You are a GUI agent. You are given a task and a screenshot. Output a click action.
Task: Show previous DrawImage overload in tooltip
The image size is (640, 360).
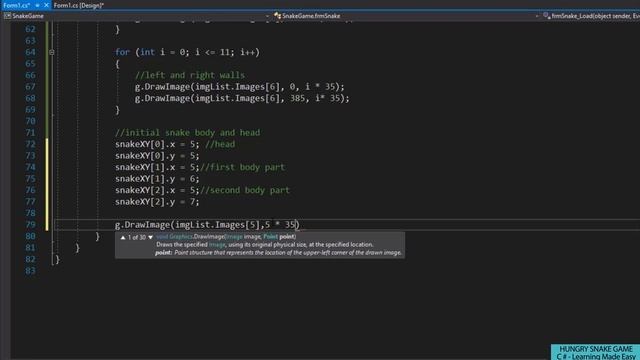(x=123, y=237)
